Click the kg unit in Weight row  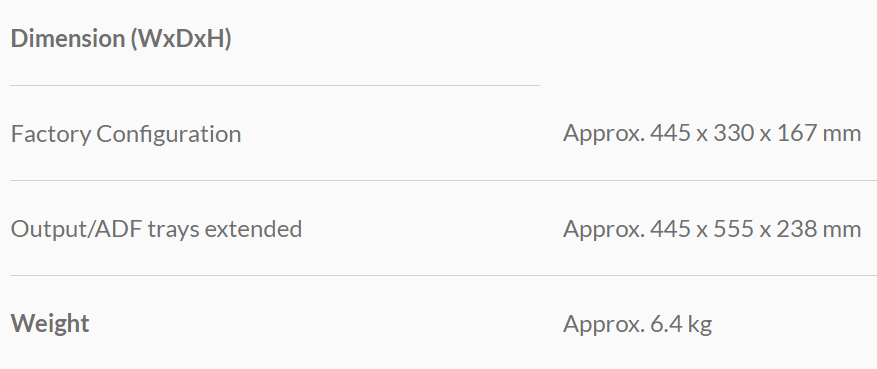700,325
